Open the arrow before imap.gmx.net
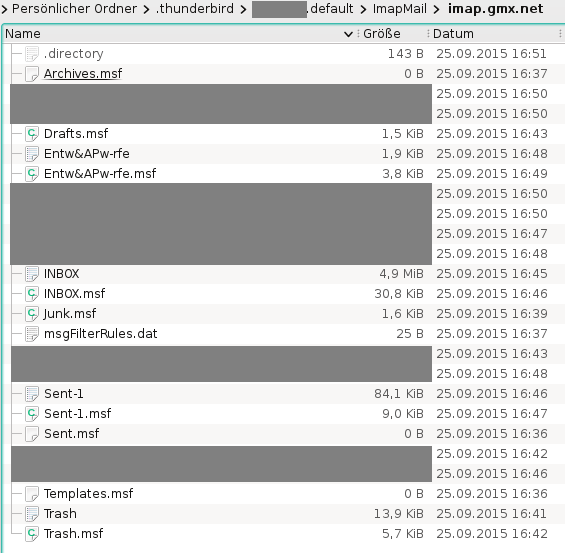This screenshot has height=553, width=565. (437, 9)
